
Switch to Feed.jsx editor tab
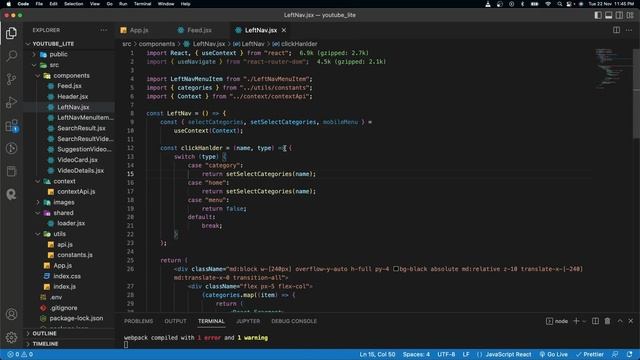pos(199,30)
